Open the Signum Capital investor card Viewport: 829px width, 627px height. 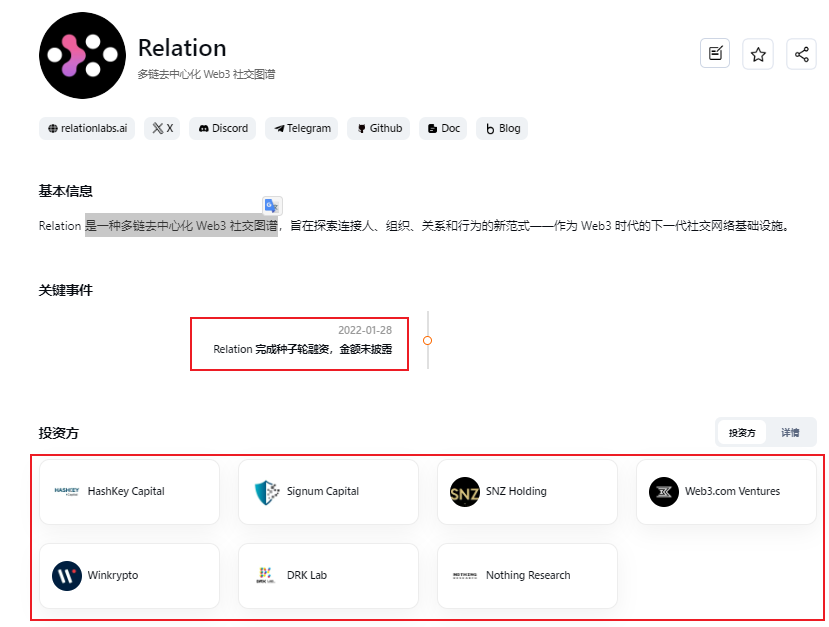(328, 492)
